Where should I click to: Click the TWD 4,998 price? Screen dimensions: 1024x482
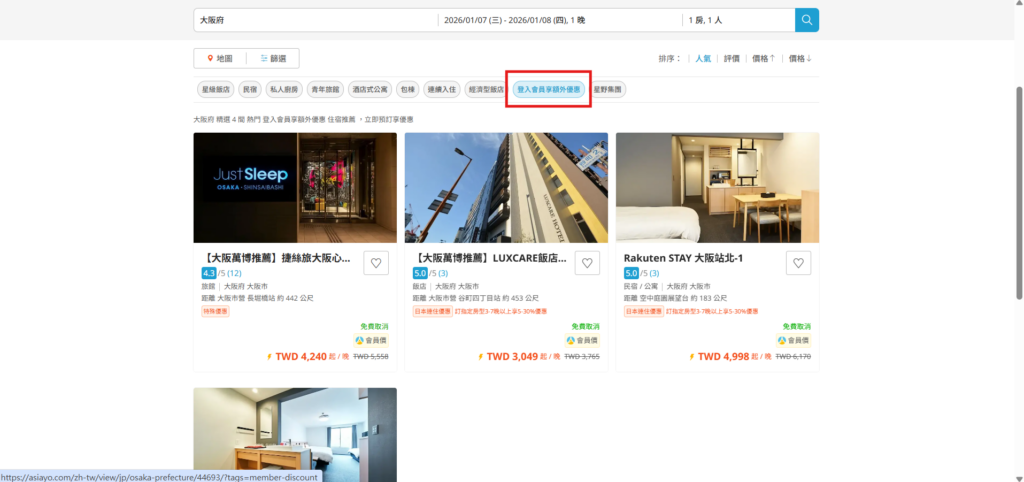pos(724,357)
